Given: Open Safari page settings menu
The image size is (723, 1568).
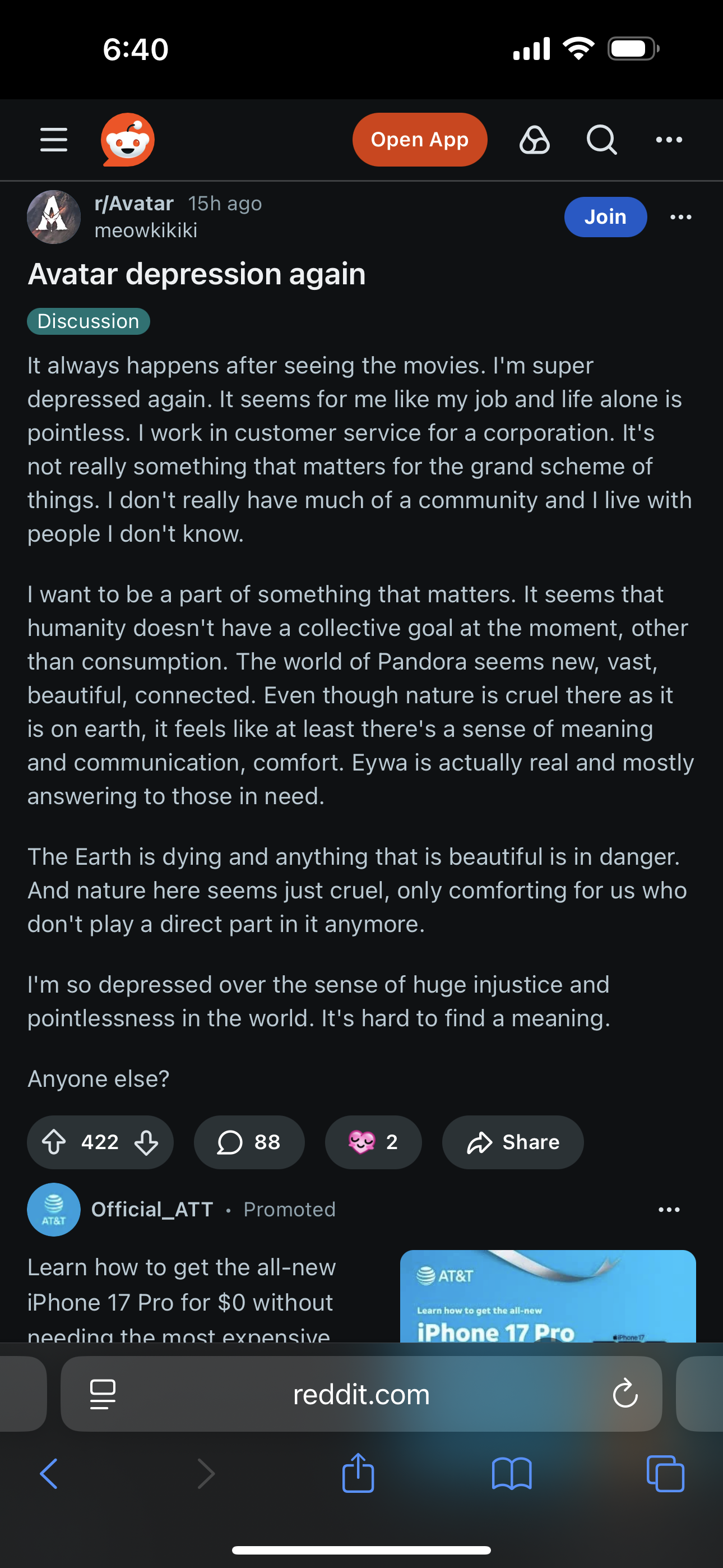Looking at the screenshot, I should pos(102,1394).
